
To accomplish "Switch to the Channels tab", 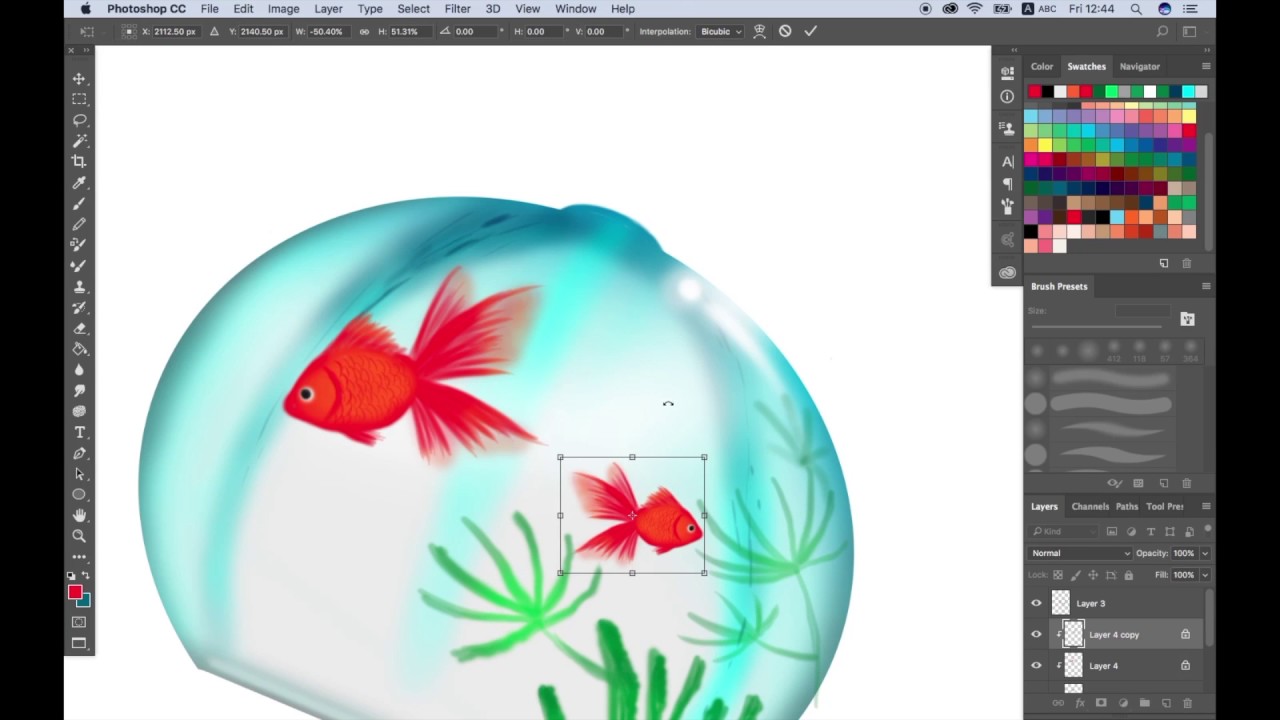I will (1090, 506).
